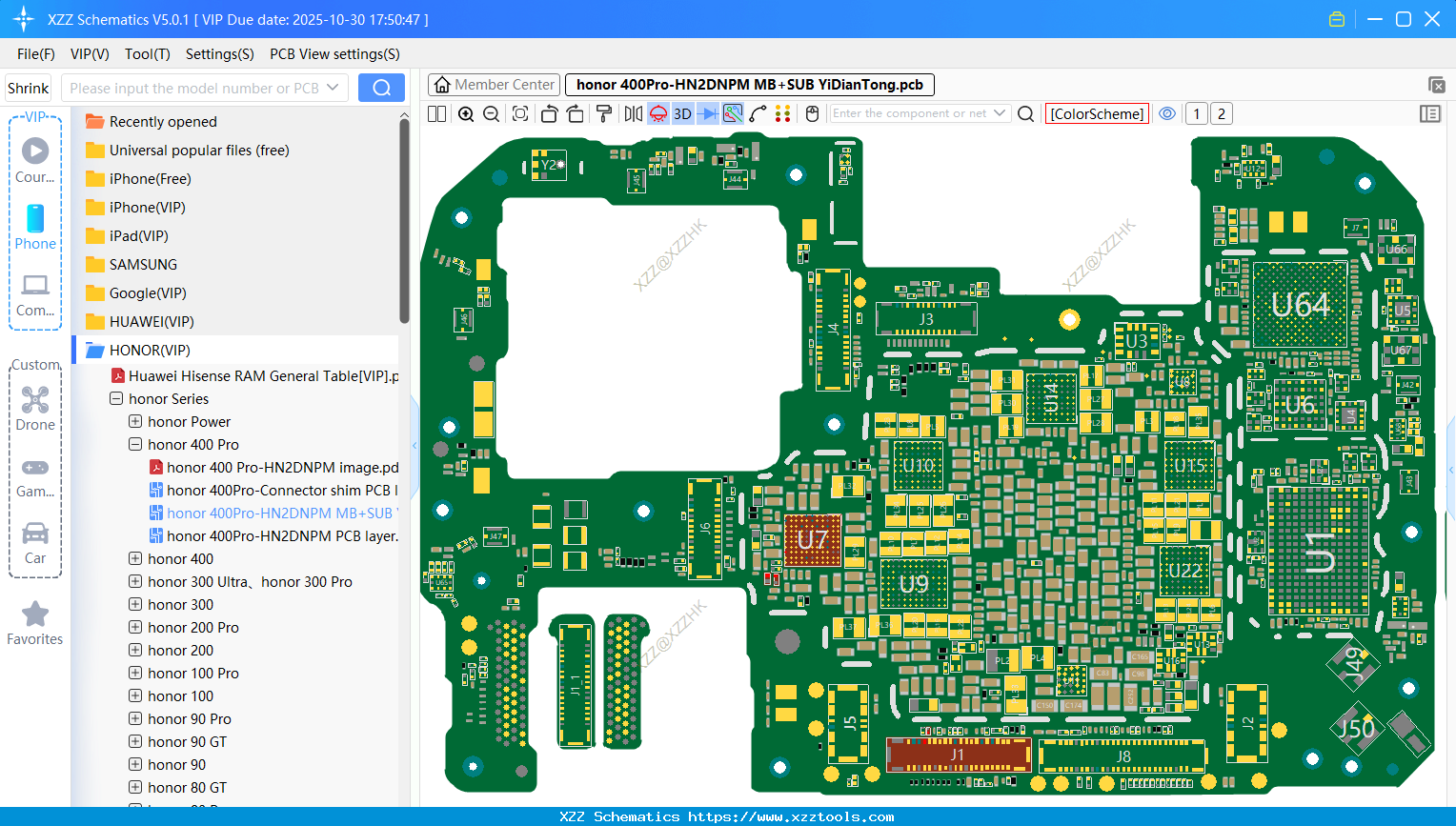This screenshot has height=826, width=1456.
Task: Expand the honor 100 node
Action: pyautogui.click(x=135, y=696)
